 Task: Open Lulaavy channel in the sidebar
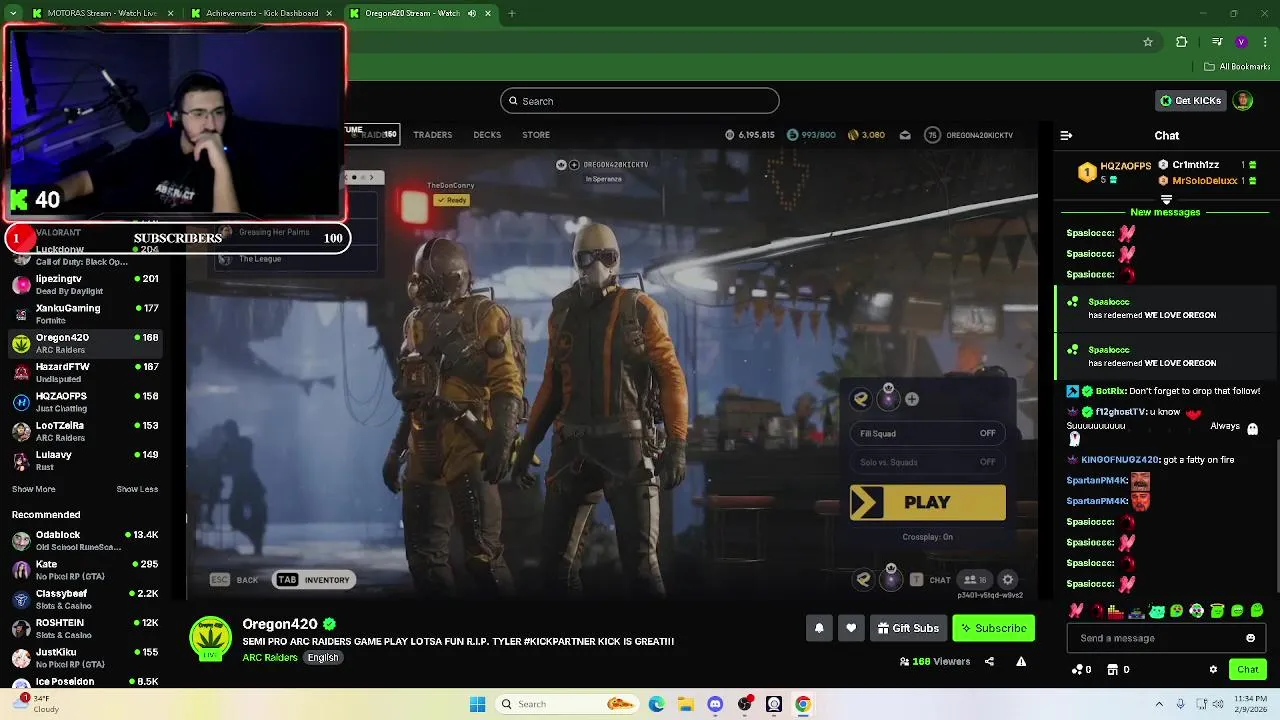pos(85,460)
